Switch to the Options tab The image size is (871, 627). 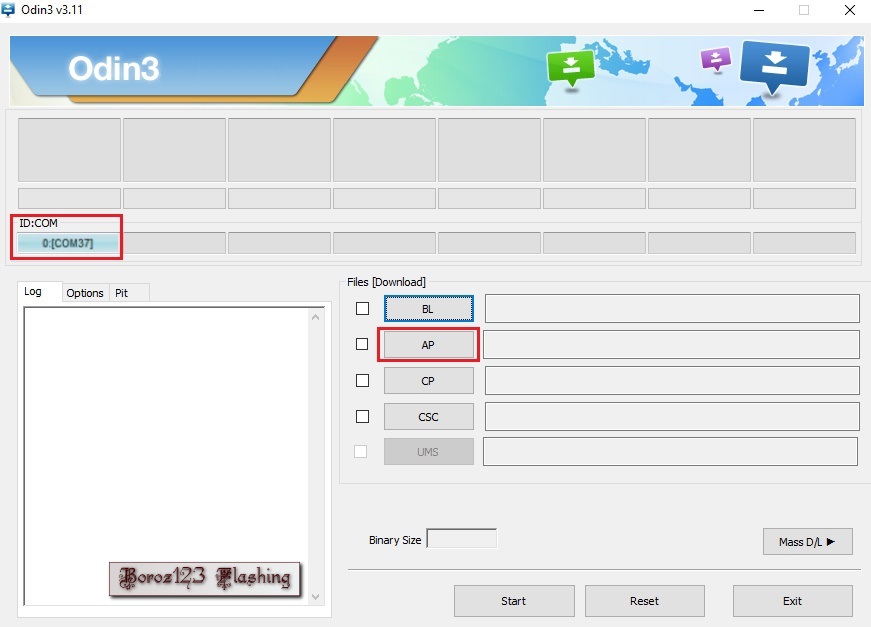tap(85, 293)
